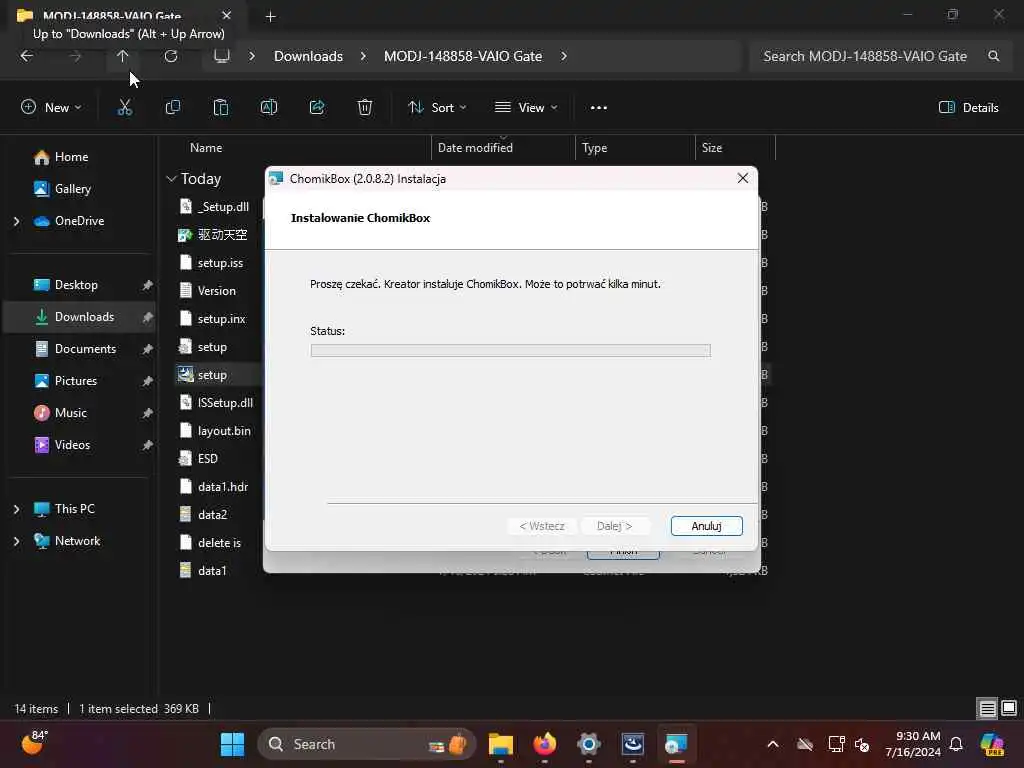The width and height of the screenshot is (1024, 768).
Task: Click the Rename icon in toolbar
Action: [x=269, y=108]
